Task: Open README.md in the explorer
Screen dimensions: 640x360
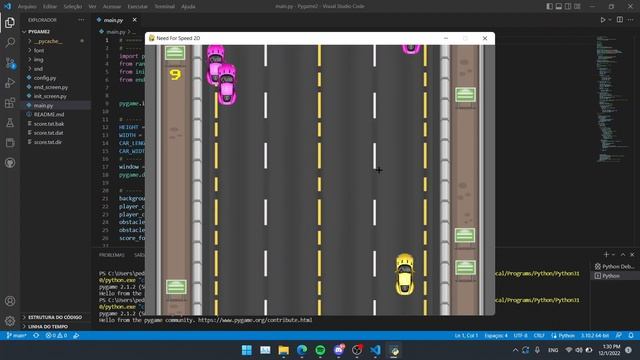Action: pyautogui.click(x=49, y=115)
